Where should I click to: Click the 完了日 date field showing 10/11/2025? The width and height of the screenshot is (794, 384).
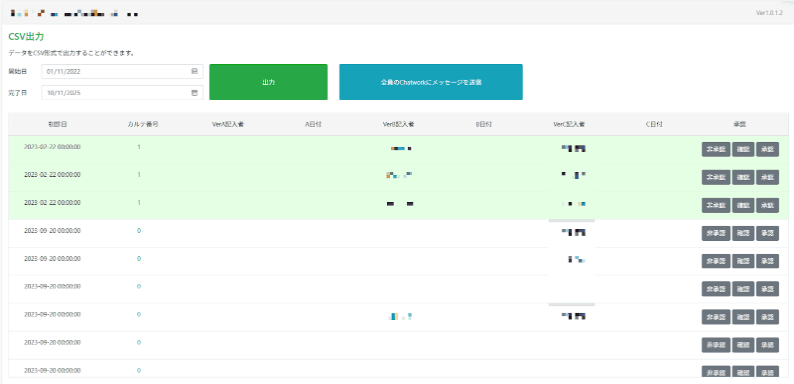tap(122, 93)
